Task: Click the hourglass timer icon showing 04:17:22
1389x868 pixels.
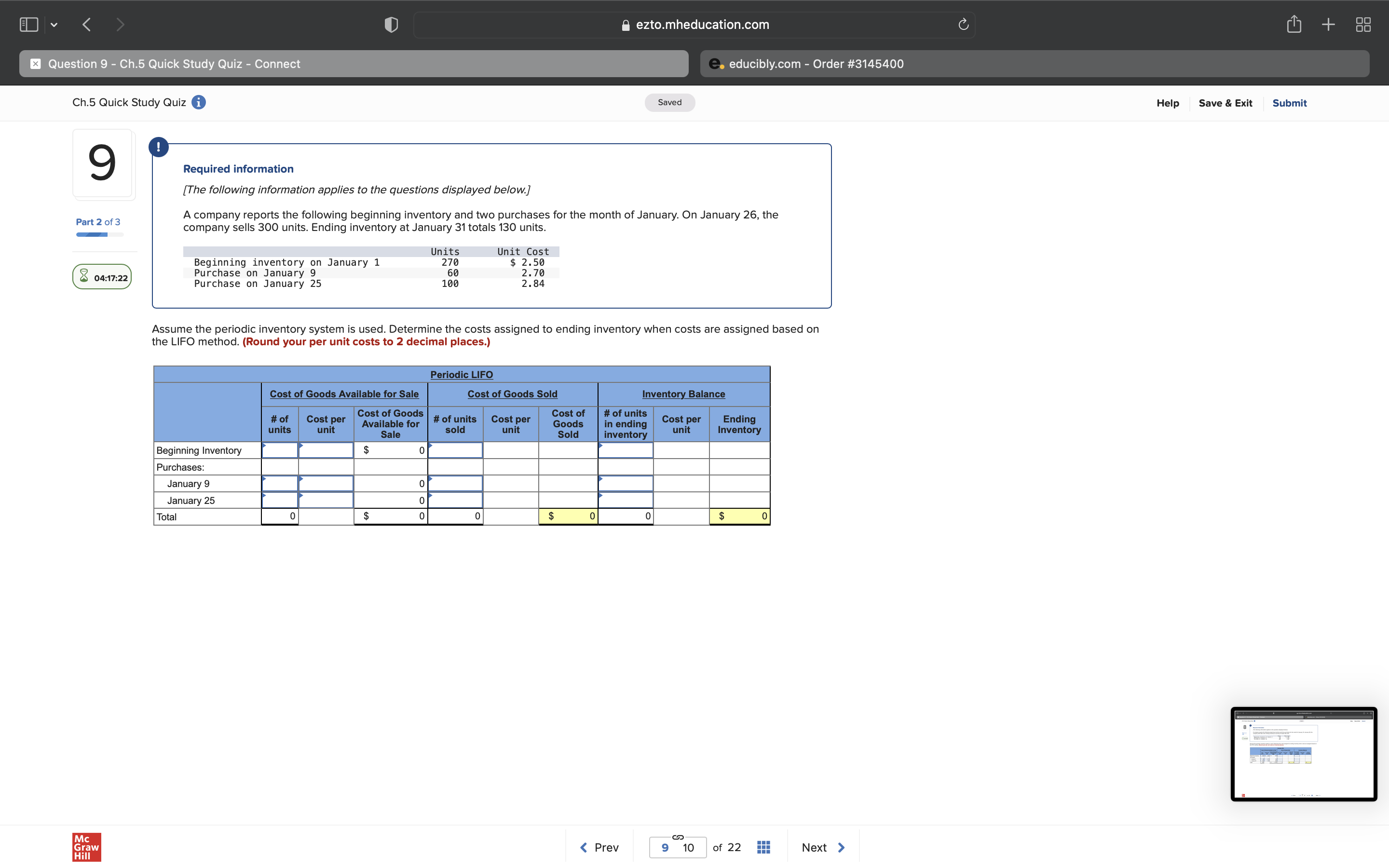Action: point(84,277)
